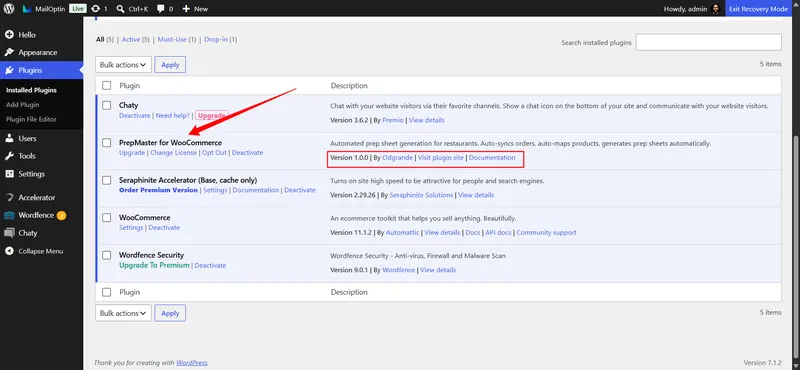Click the plus New icon
Viewport: 800px width, 370px height.
point(186,9)
